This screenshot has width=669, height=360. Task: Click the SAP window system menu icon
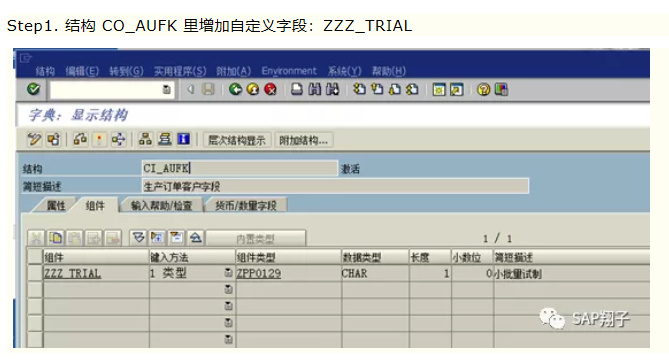26,58
